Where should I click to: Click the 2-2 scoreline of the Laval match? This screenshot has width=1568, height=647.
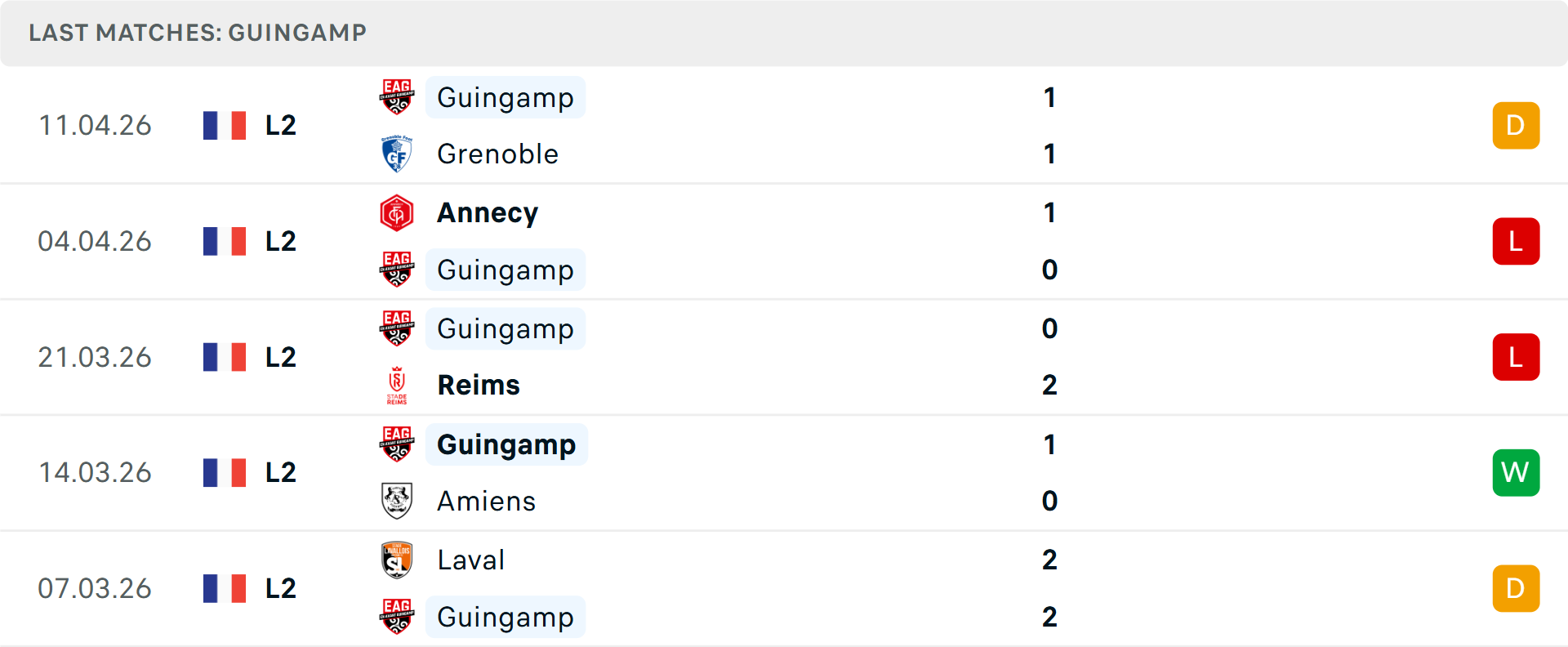[x=1050, y=588]
